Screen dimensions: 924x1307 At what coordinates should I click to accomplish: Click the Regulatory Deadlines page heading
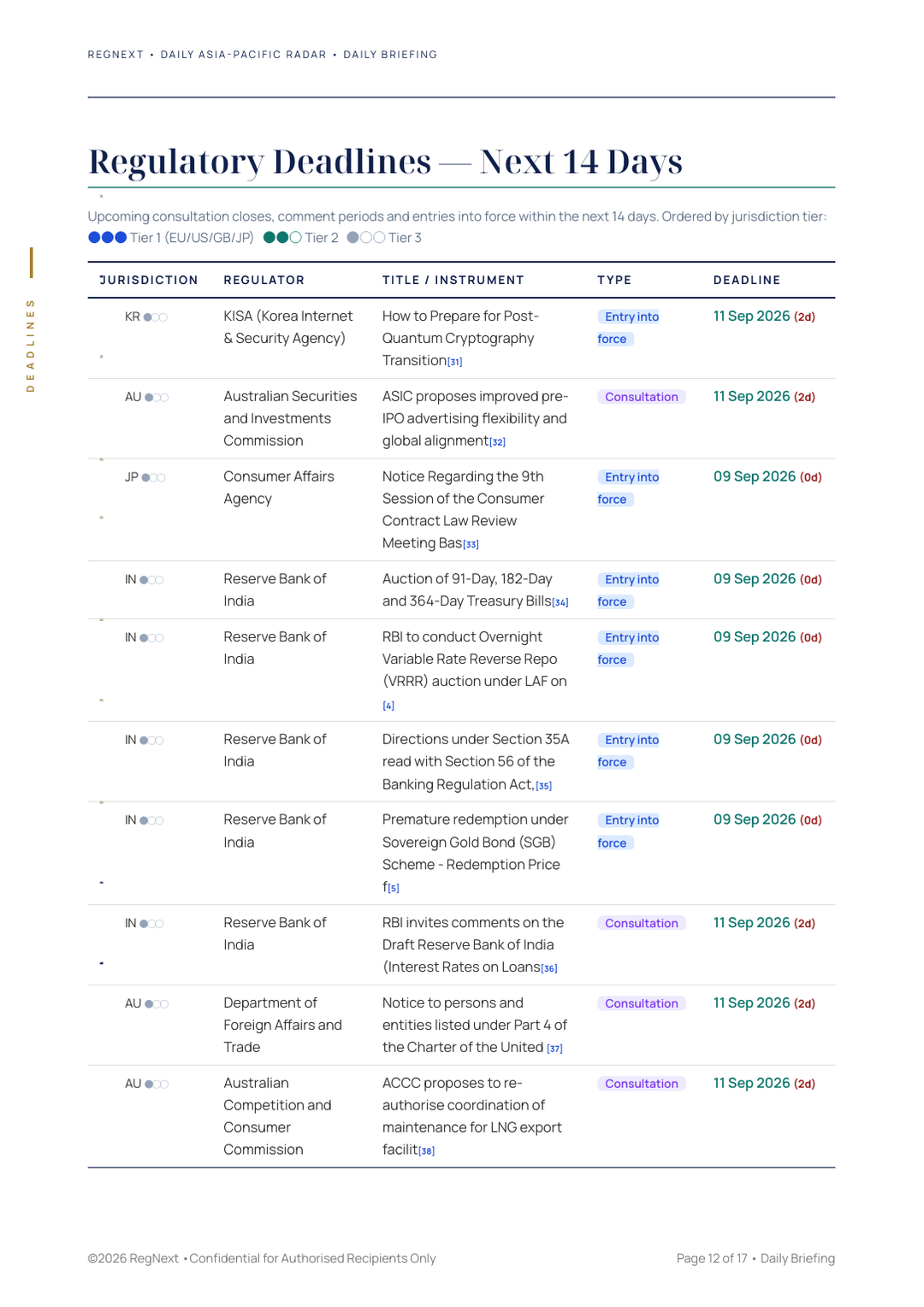tap(386, 162)
